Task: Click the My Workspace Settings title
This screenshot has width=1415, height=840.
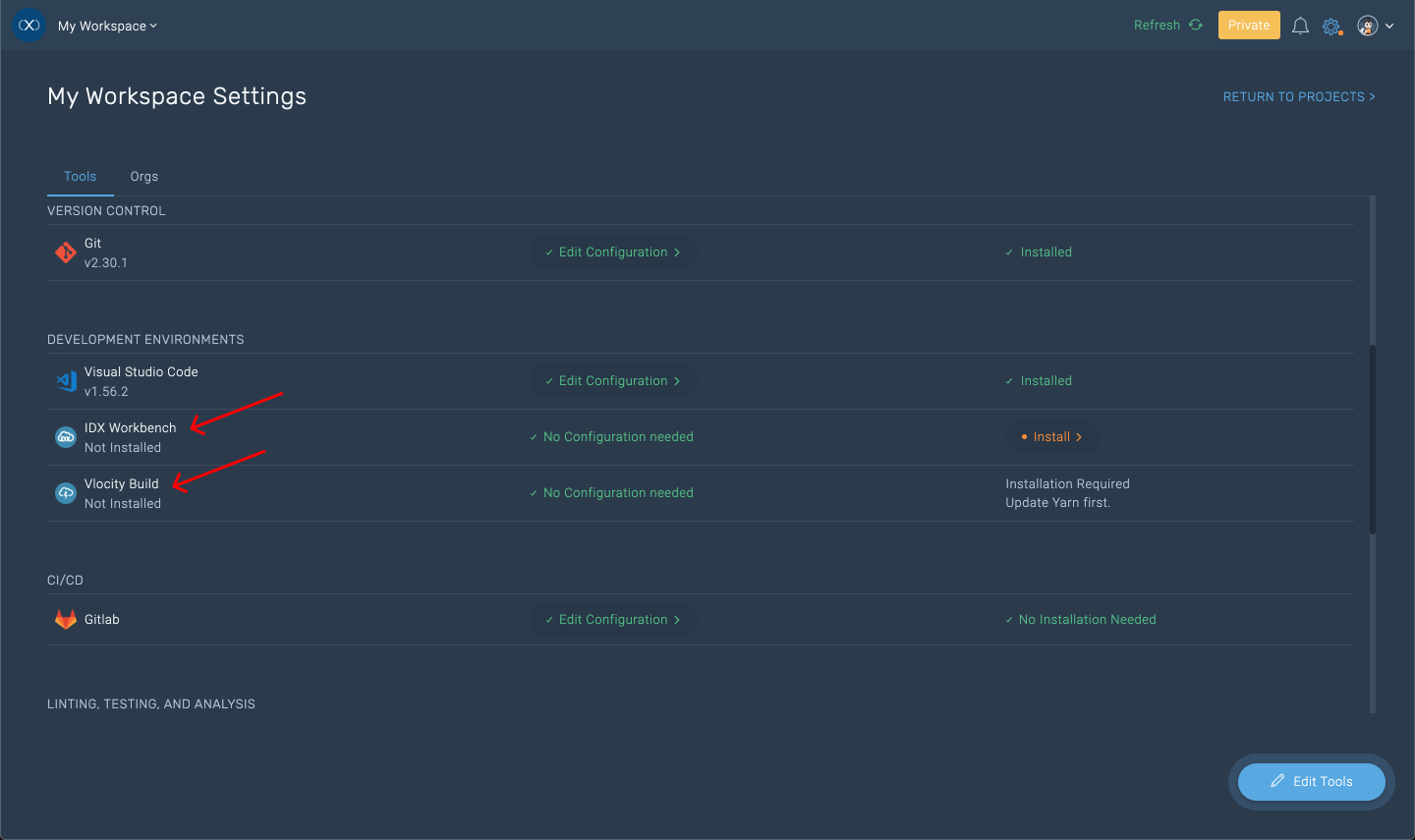Action: pyautogui.click(x=177, y=96)
